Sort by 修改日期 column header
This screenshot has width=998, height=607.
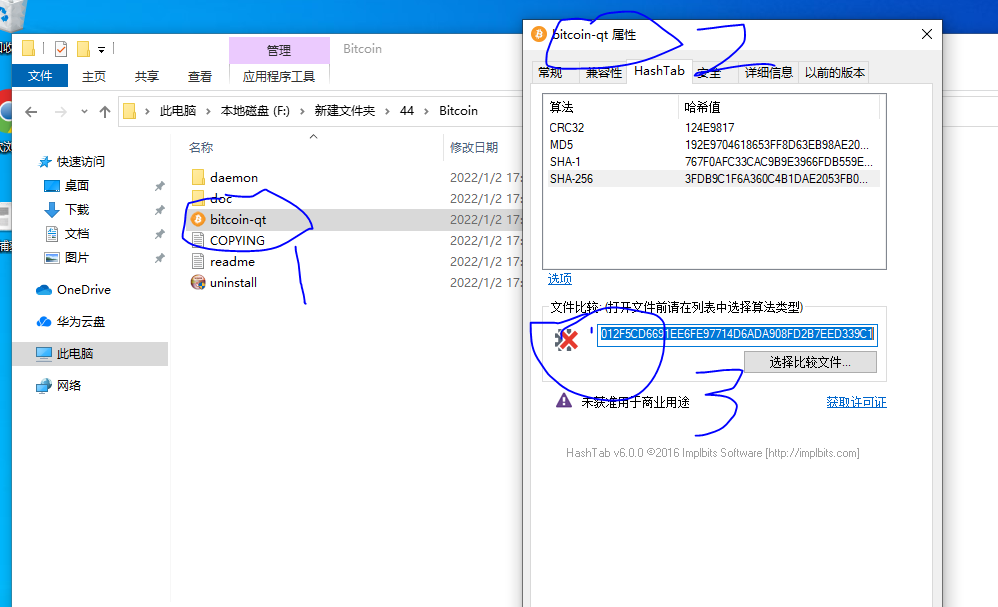point(474,148)
